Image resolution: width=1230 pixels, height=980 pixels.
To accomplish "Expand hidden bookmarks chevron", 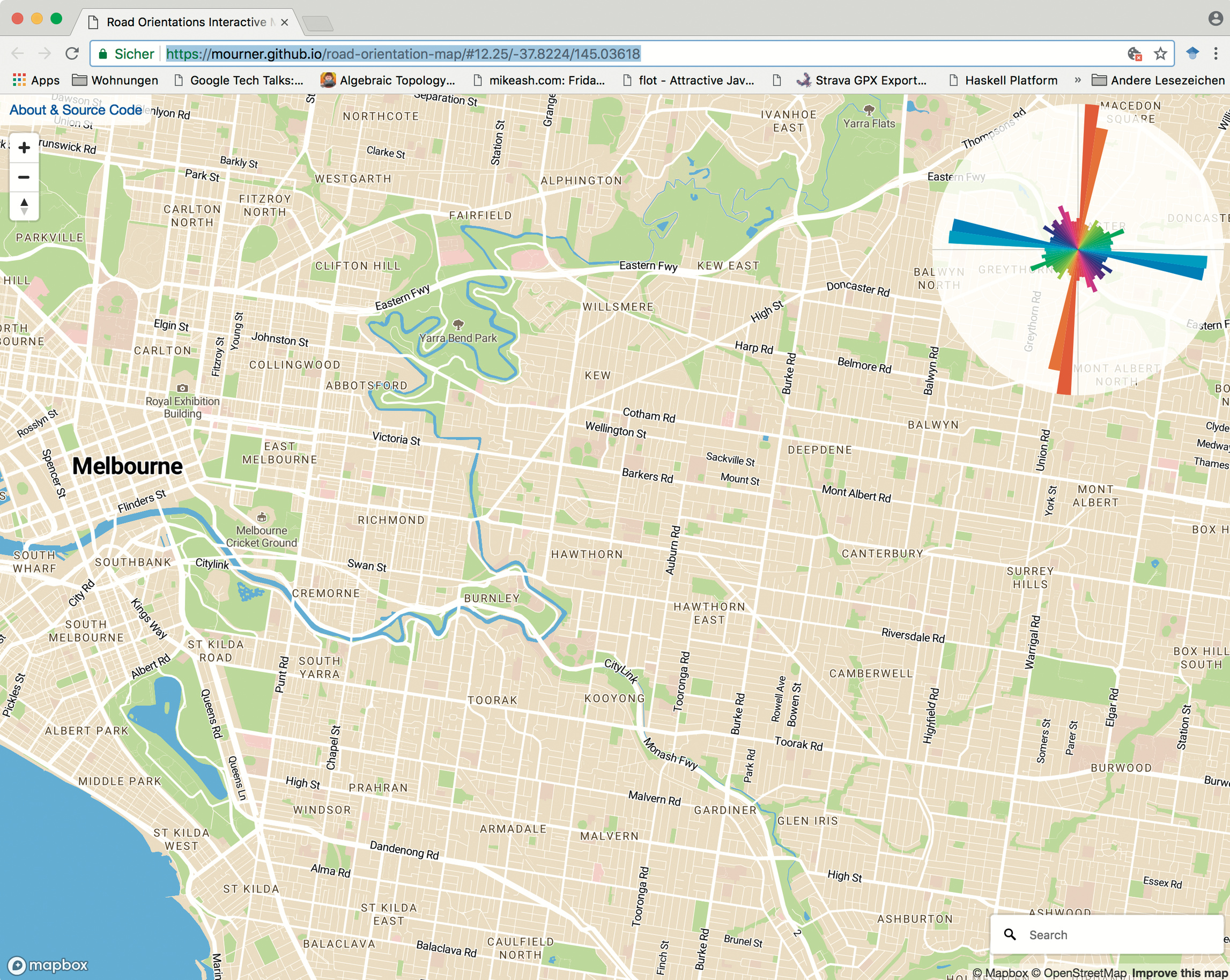I will tap(1077, 80).
